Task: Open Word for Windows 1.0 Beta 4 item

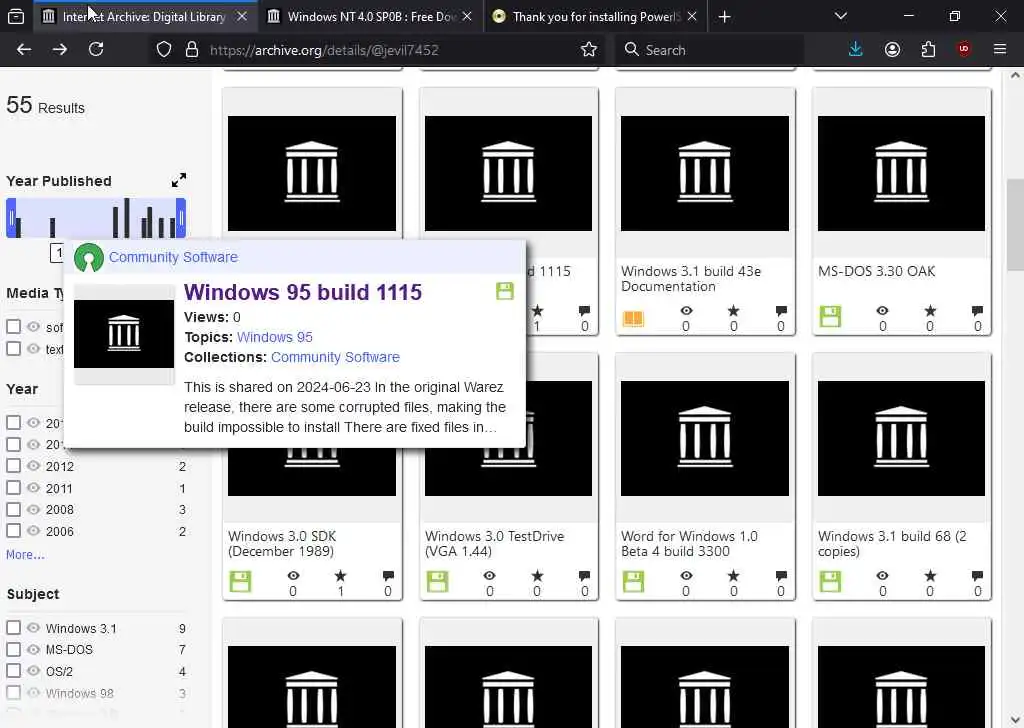Action: tap(689, 543)
